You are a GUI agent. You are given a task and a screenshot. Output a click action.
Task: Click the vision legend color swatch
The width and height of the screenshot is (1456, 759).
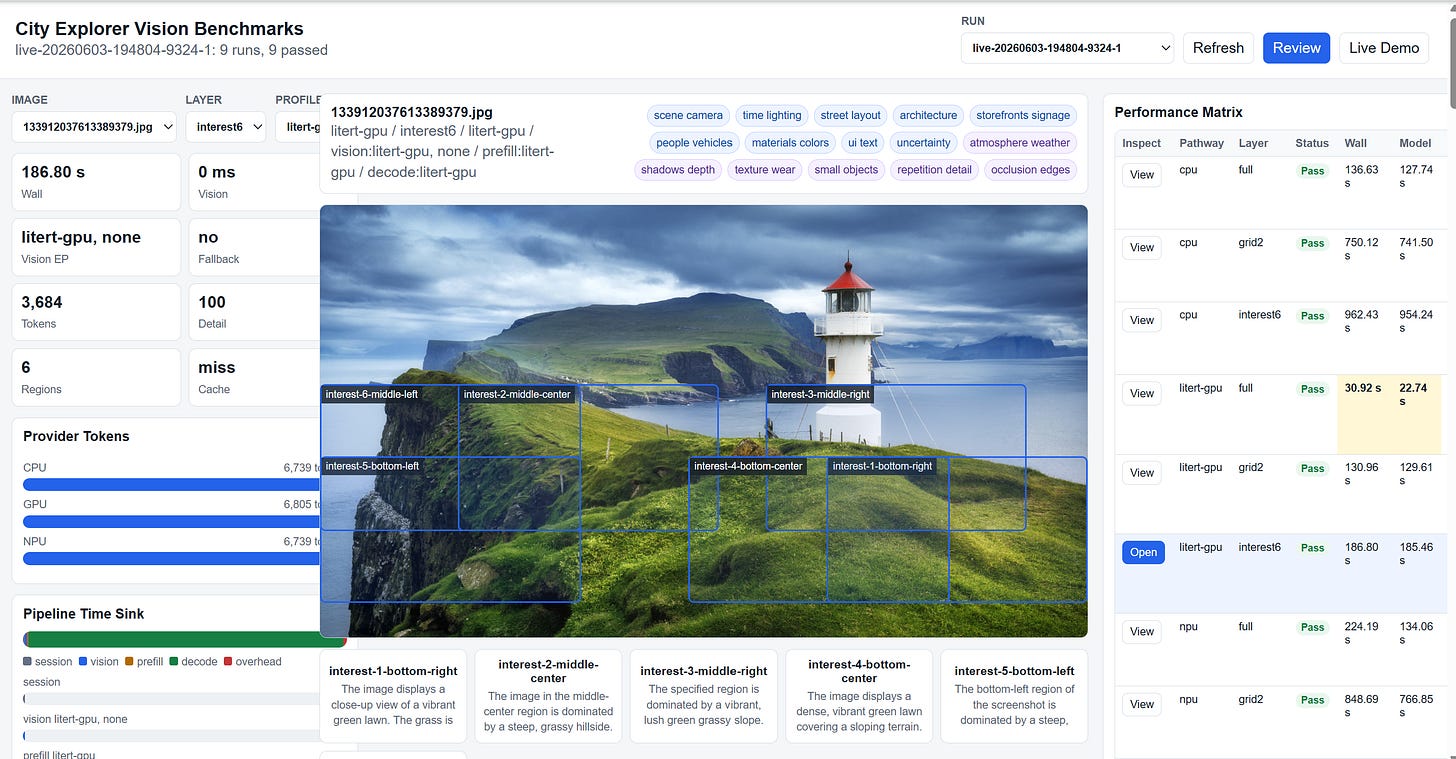83,662
